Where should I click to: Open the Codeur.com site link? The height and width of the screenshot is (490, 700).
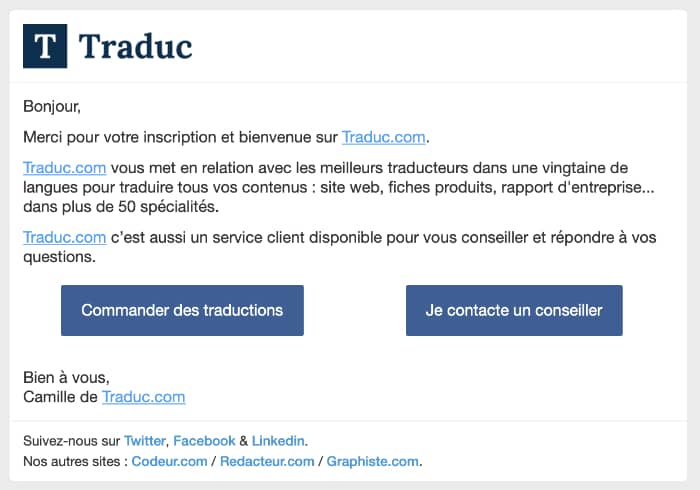[x=169, y=461]
